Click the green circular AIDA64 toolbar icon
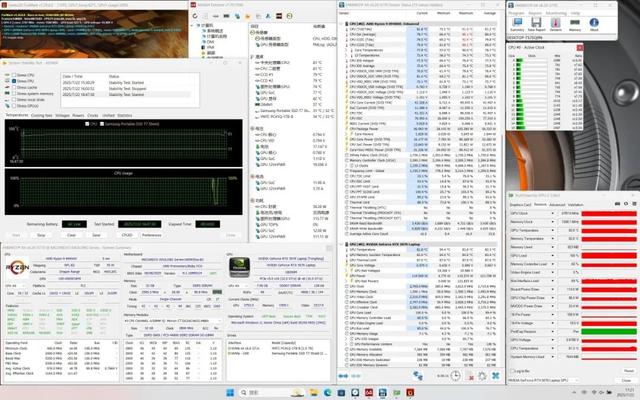The width and height of the screenshot is (640, 400). [289, 16]
